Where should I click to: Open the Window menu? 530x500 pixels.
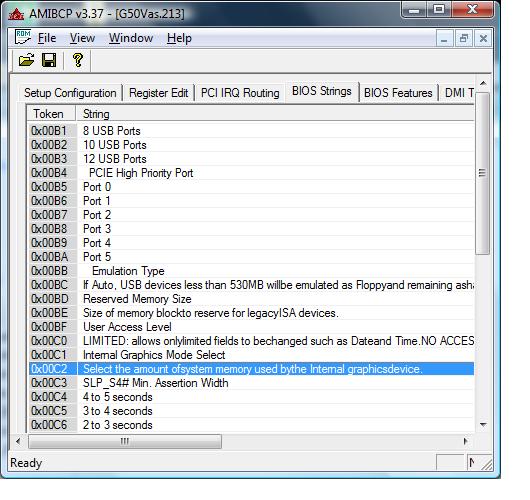[x=131, y=38]
